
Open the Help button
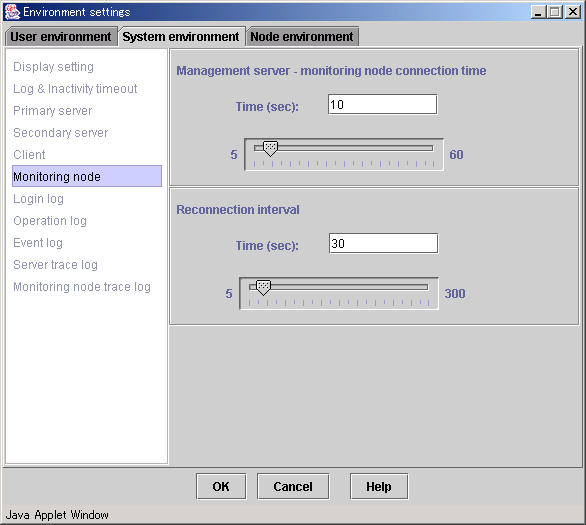tap(379, 487)
